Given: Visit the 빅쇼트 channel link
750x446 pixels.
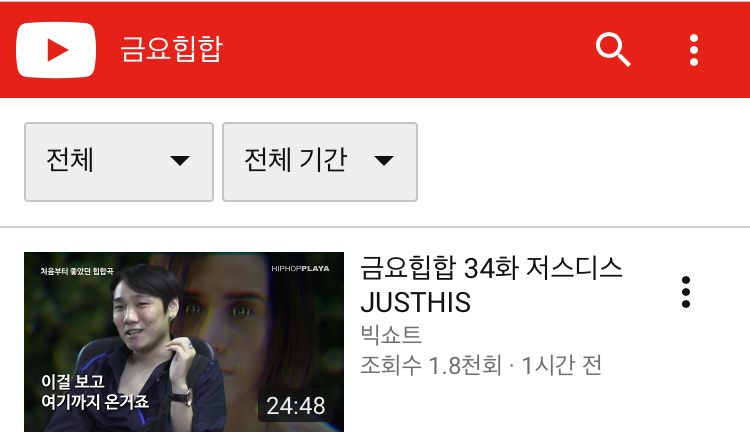Looking at the screenshot, I should coord(390,334).
